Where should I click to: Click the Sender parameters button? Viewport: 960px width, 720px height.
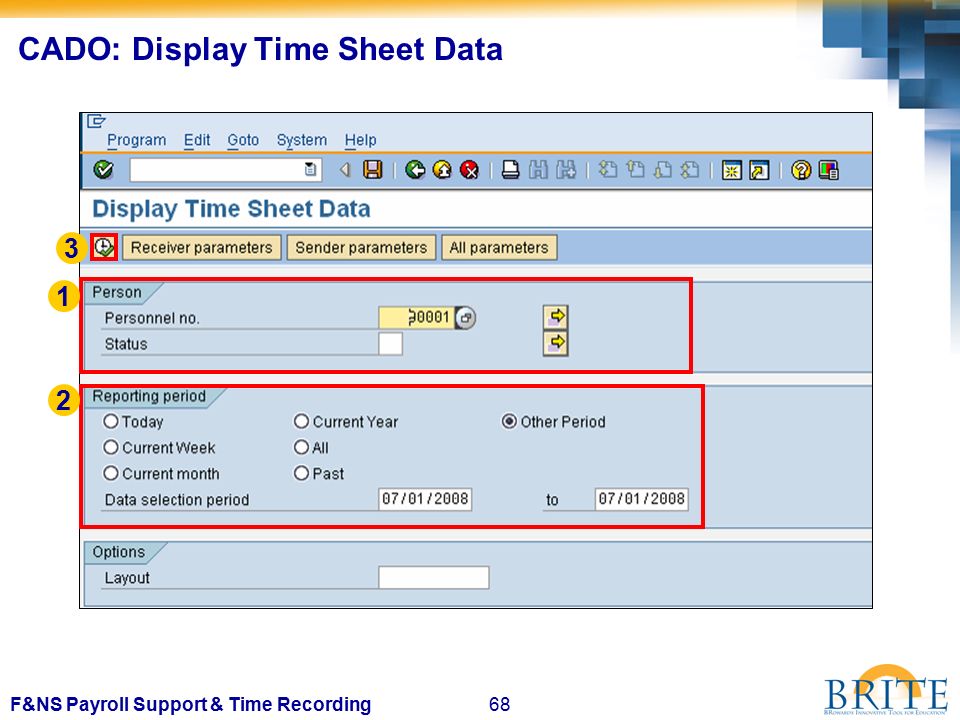pyautogui.click(x=361, y=247)
